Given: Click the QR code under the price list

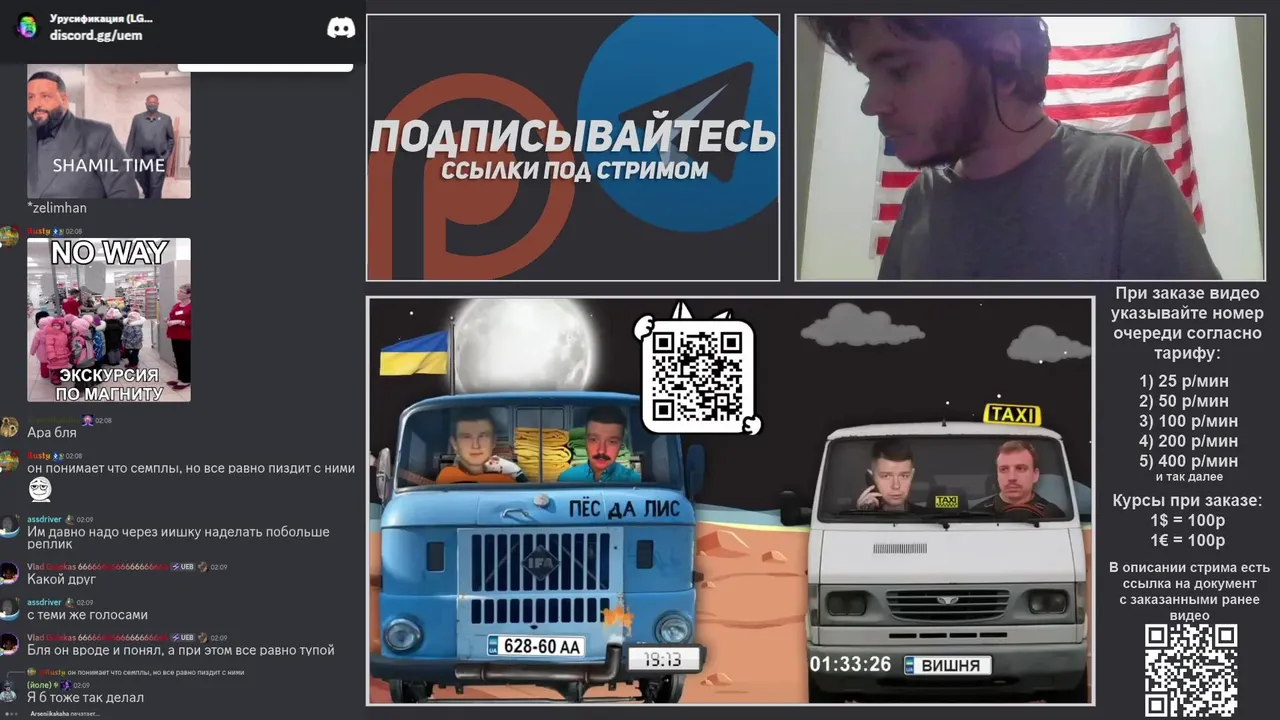Looking at the screenshot, I should (1191, 670).
